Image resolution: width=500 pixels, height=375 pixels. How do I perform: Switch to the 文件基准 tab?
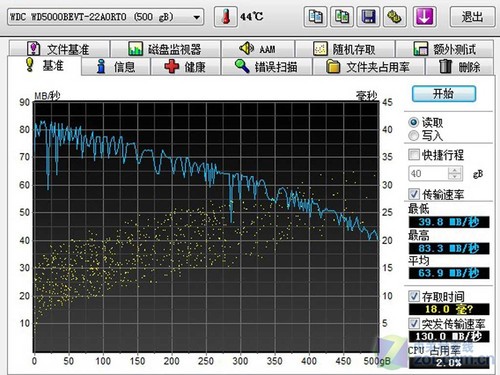[59, 49]
